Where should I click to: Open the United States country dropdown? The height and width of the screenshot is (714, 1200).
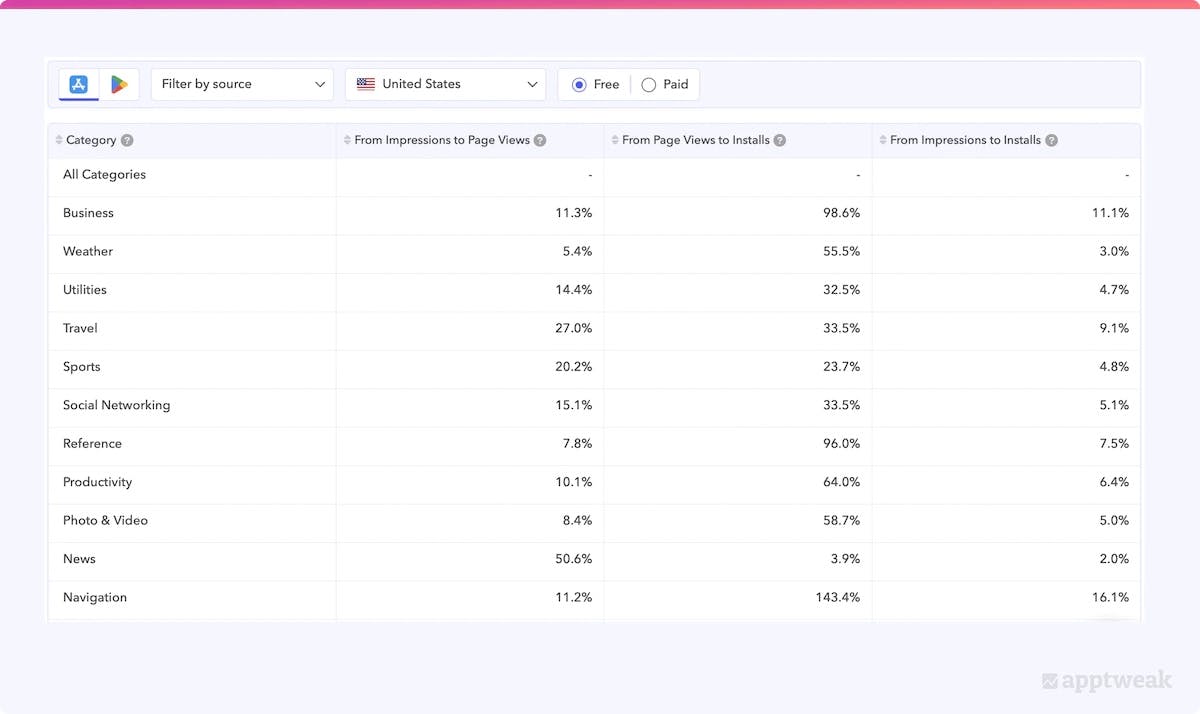445,84
